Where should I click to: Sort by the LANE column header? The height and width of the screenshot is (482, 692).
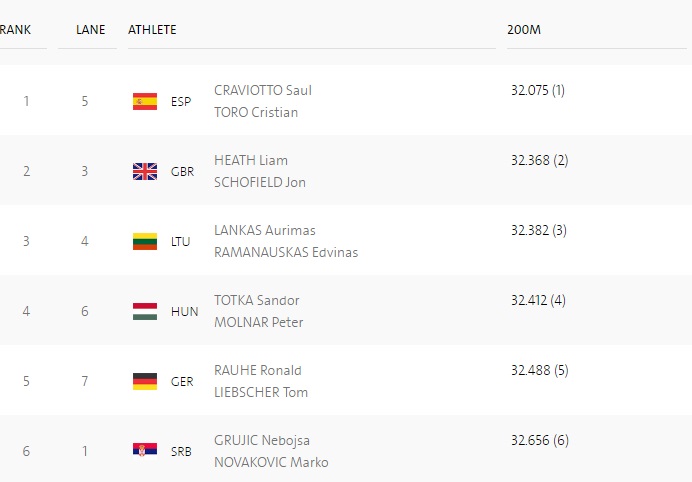[x=90, y=30]
